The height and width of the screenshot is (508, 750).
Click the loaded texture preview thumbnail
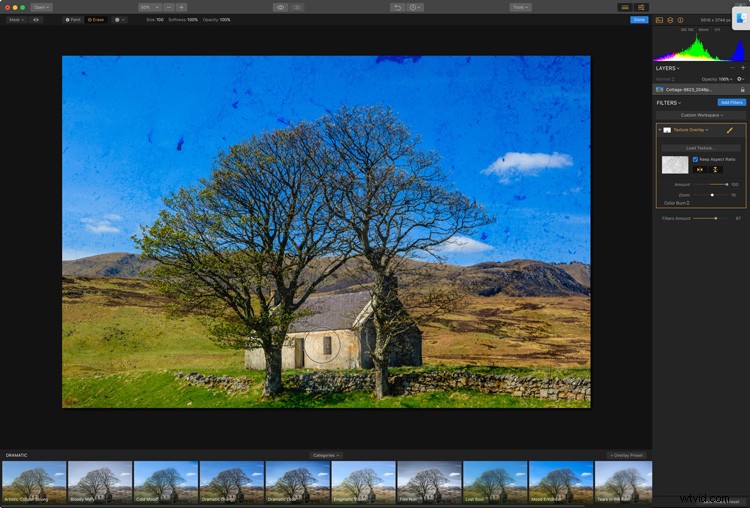click(675, 165)
